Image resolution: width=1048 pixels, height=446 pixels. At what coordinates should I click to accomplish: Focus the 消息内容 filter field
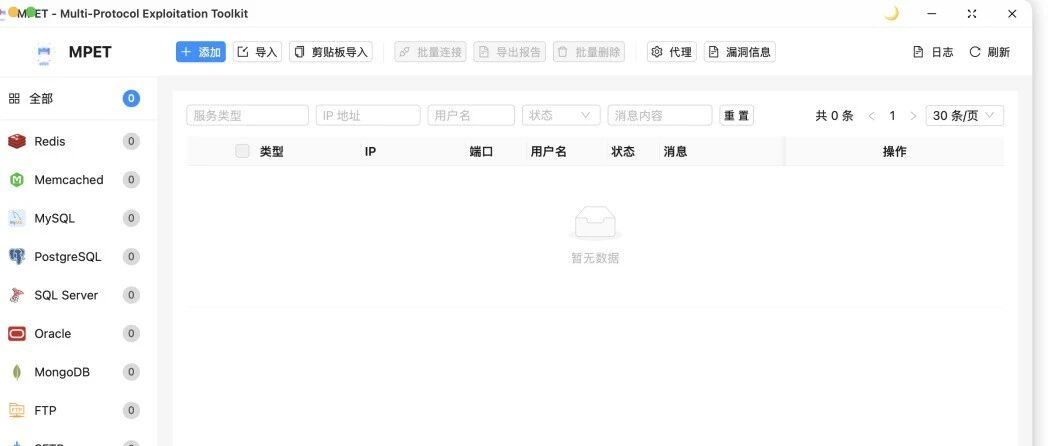tap(660, 115)
